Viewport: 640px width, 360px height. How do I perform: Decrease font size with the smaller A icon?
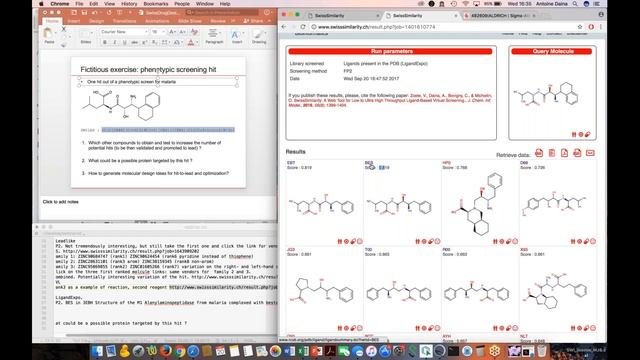[182, 32]
